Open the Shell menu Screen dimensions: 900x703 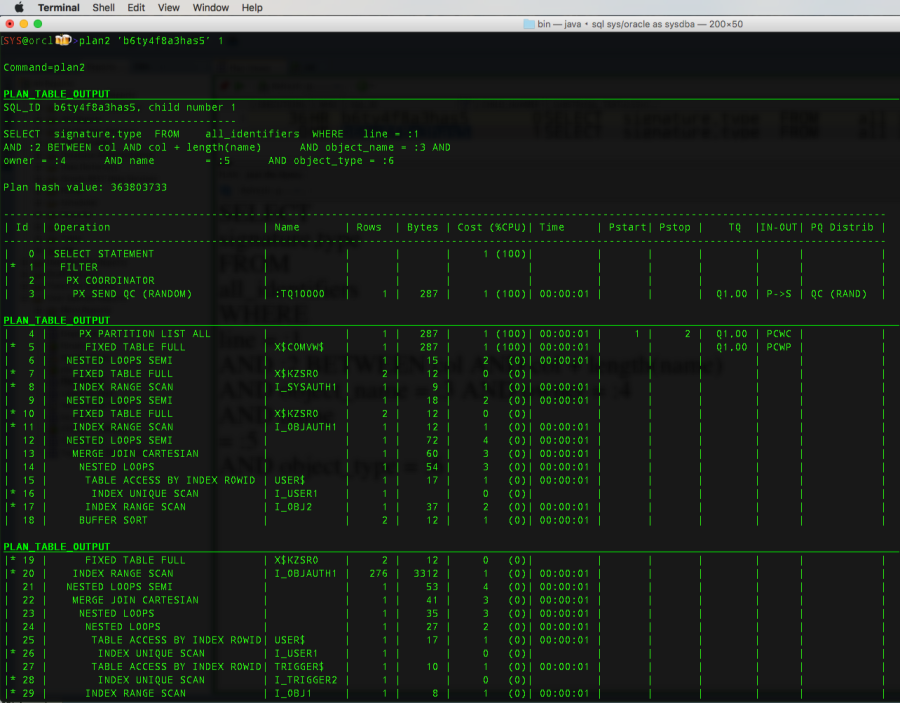click(x=103, y=7)
